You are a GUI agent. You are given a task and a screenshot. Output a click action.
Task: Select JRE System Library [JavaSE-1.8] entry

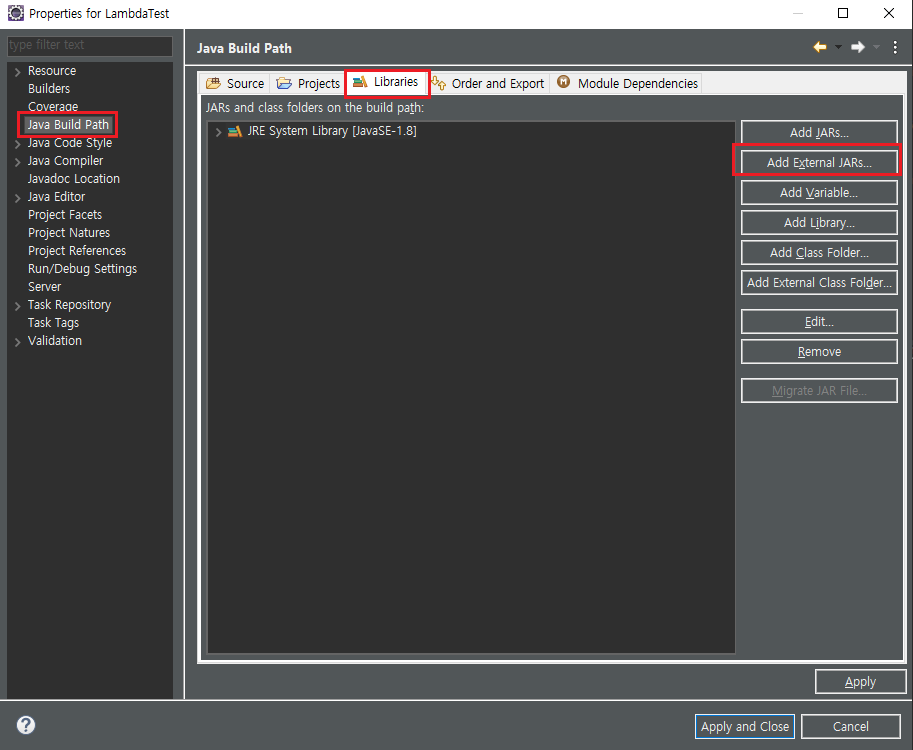(332, 131)
